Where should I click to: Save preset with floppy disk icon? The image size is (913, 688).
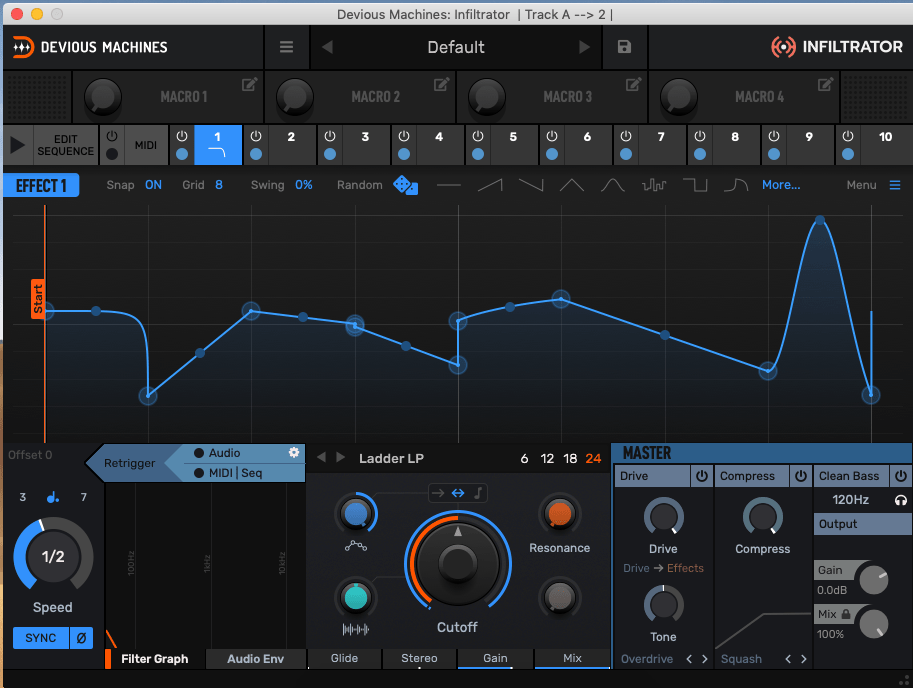(624, 47)
